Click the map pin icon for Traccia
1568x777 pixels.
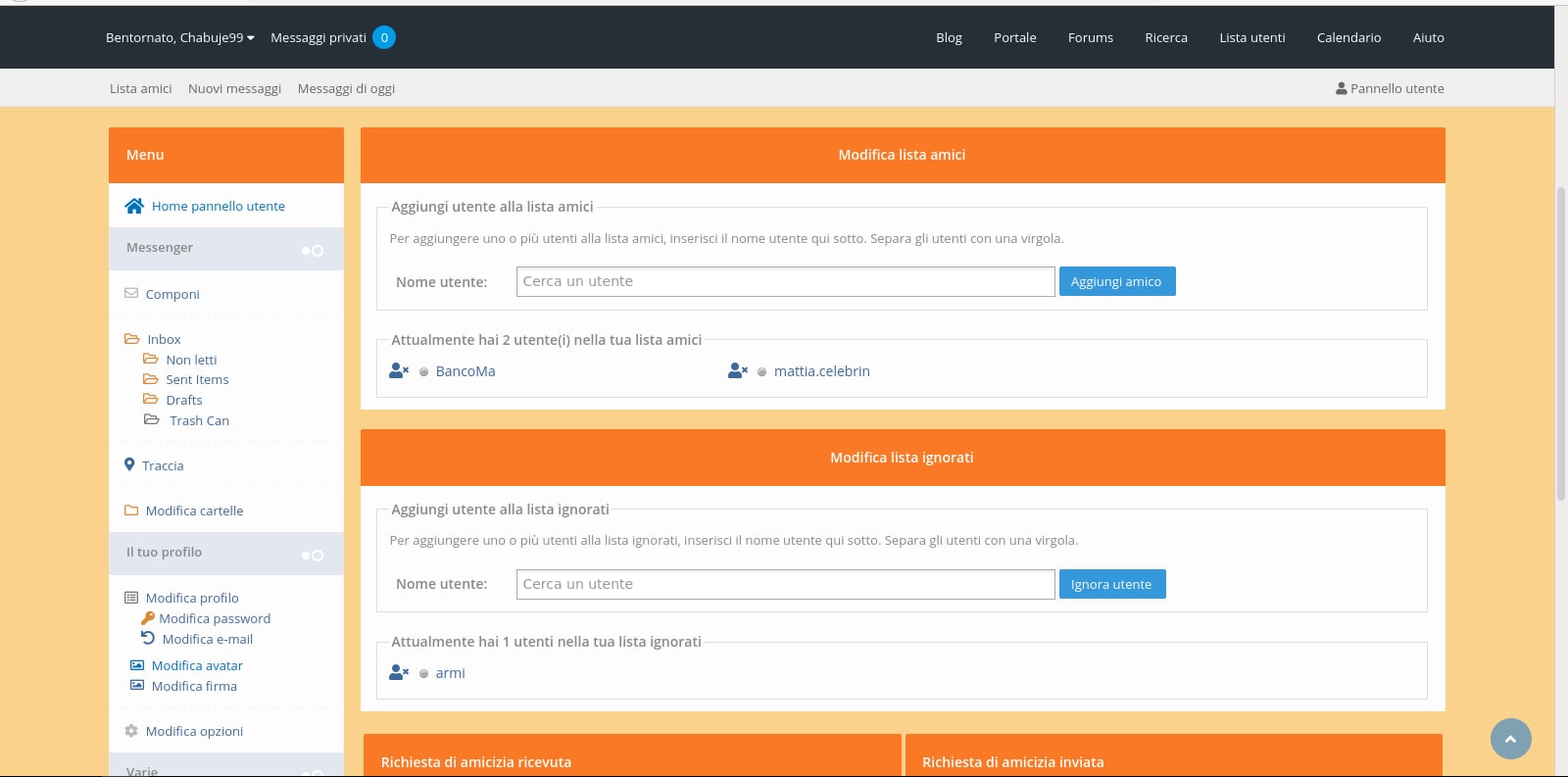[x=129, y=464]
